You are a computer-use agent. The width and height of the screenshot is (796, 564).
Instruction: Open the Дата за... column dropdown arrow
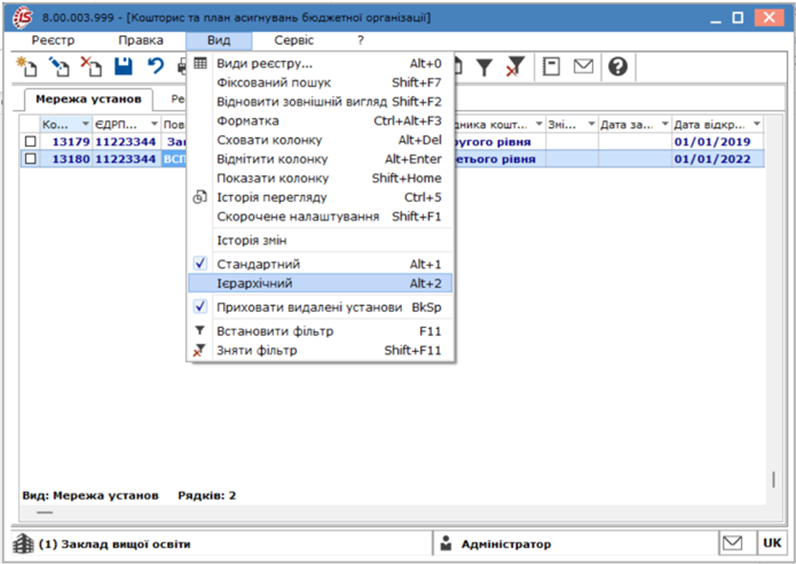point(665,124)
